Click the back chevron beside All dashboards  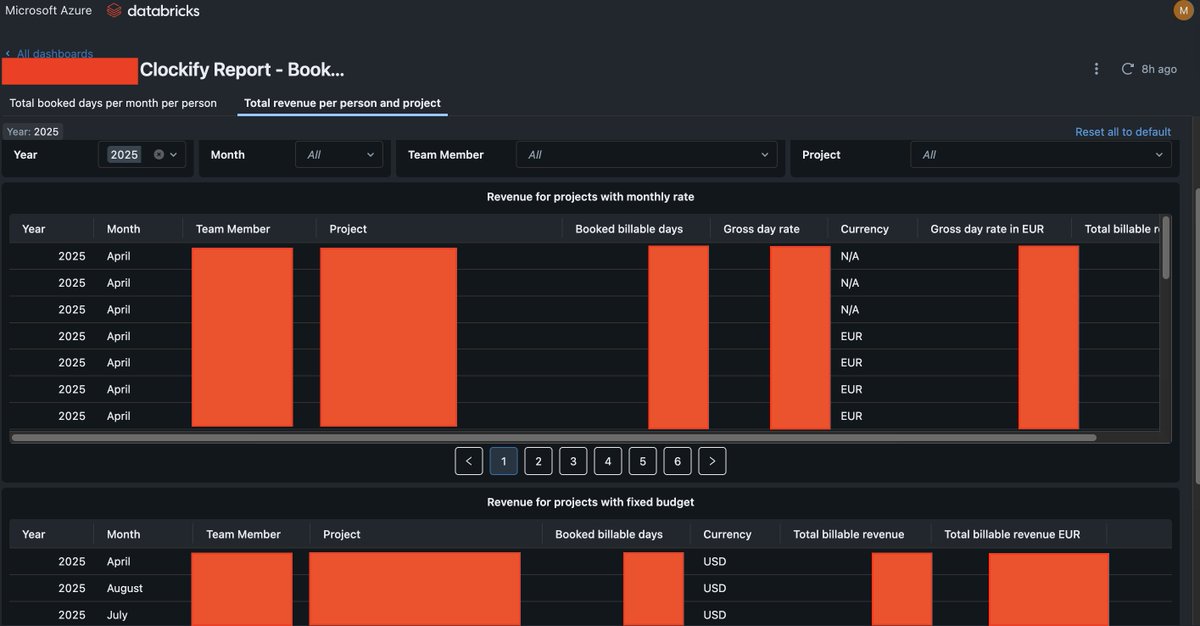coord(8,53)
